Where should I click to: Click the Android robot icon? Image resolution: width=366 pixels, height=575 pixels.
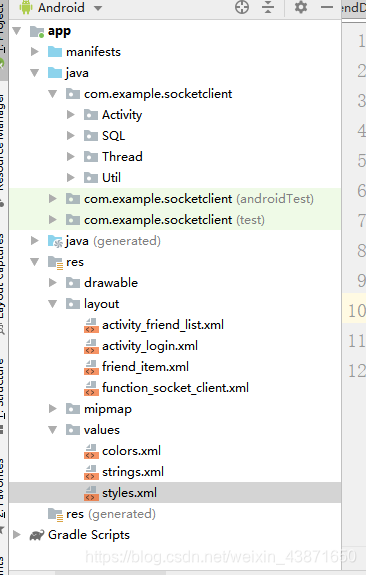coord(26,7)
